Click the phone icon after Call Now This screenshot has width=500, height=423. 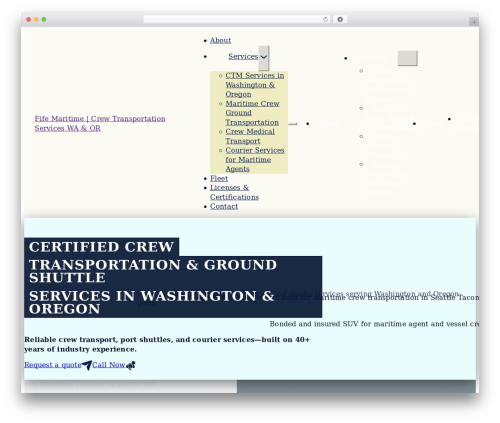coord(131,365)
